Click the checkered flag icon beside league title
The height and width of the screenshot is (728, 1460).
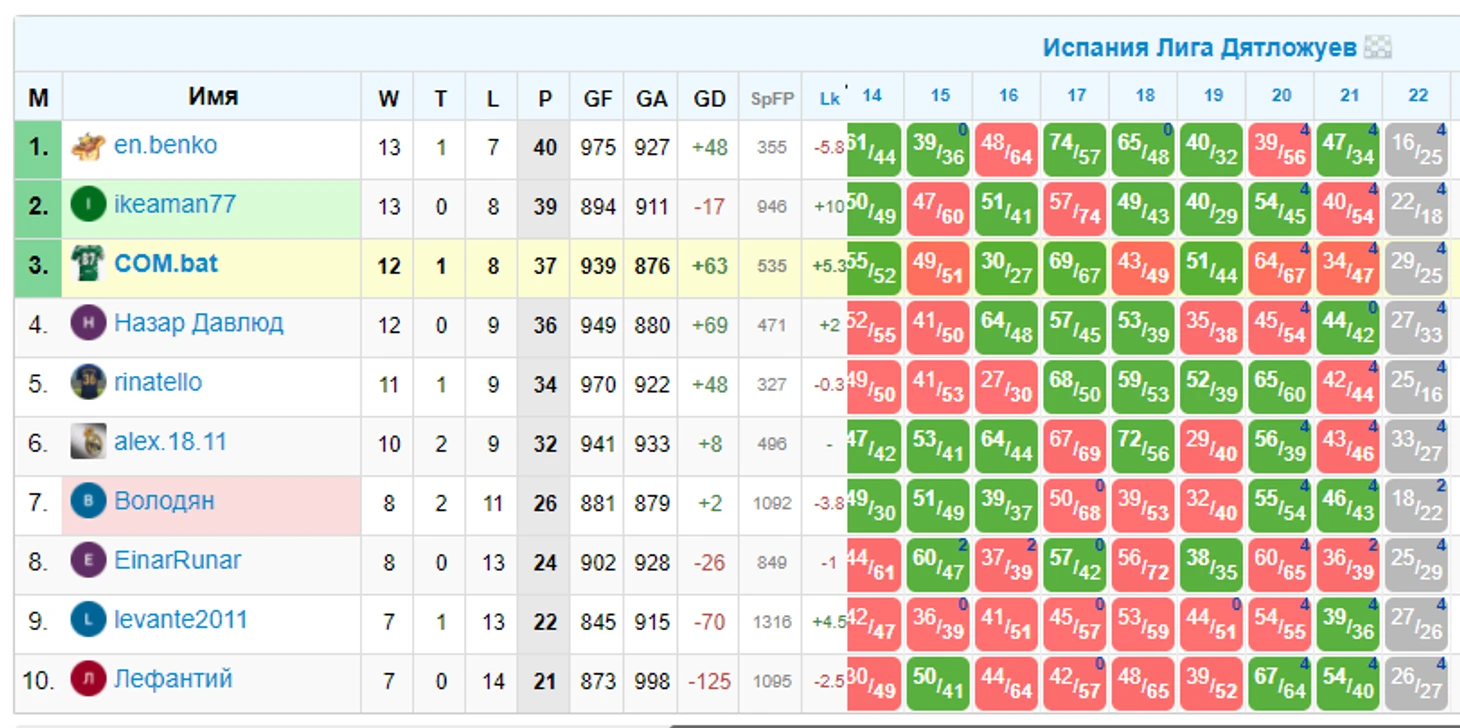point(1378,48)
